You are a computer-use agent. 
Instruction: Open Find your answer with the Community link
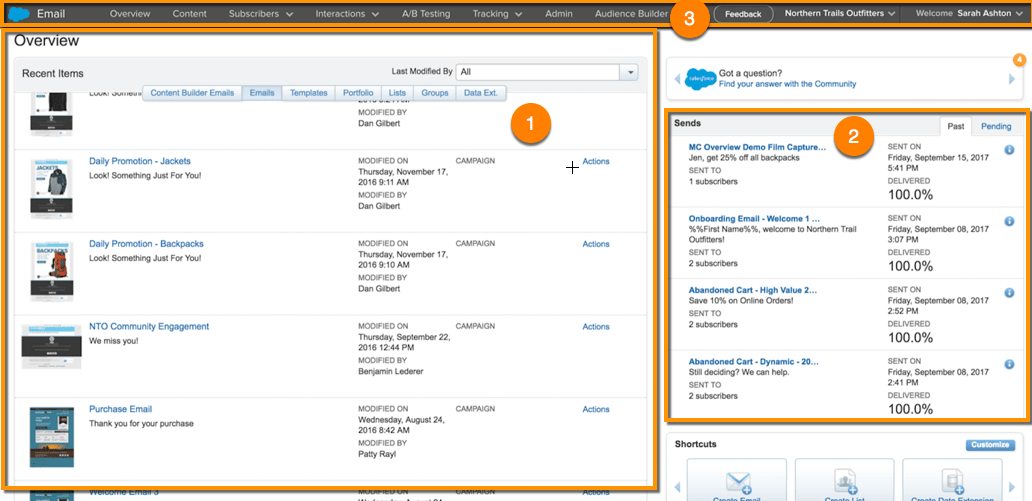click(x=787, y=84)
